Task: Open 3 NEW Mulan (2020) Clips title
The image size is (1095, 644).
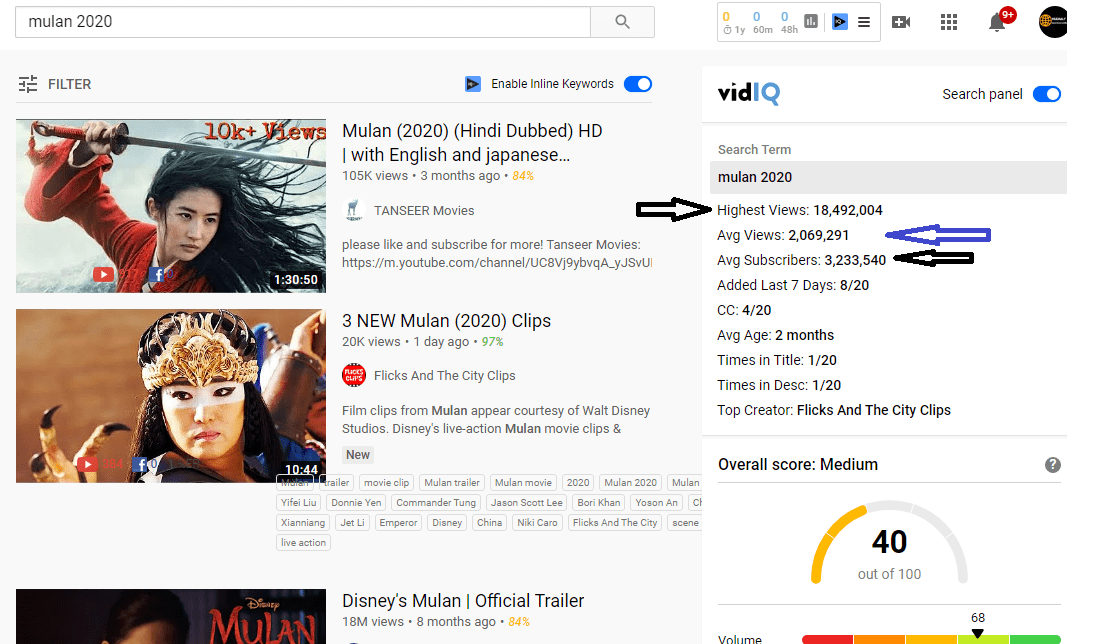Action: pos(446,321)
